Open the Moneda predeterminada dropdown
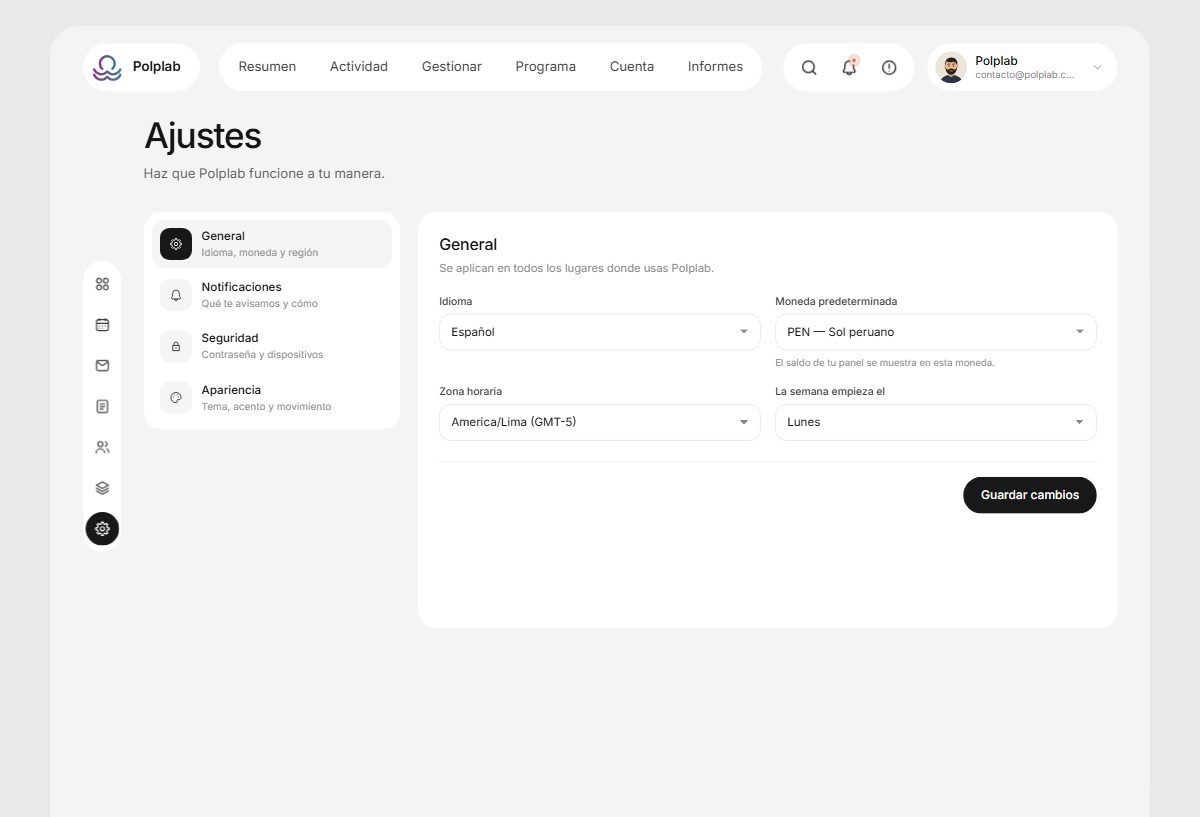The width and height of the screenshot is (1200, 817). [936, 332]
